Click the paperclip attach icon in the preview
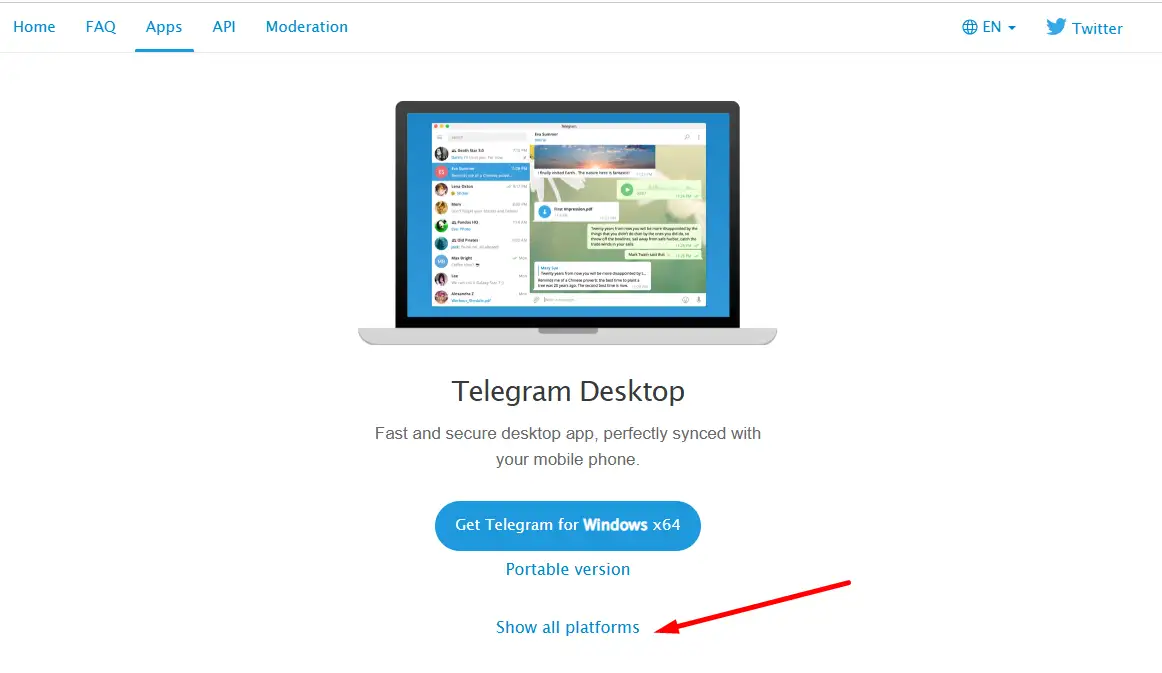The width and height of the screenshot is (1162, 673). click(537, 299)
